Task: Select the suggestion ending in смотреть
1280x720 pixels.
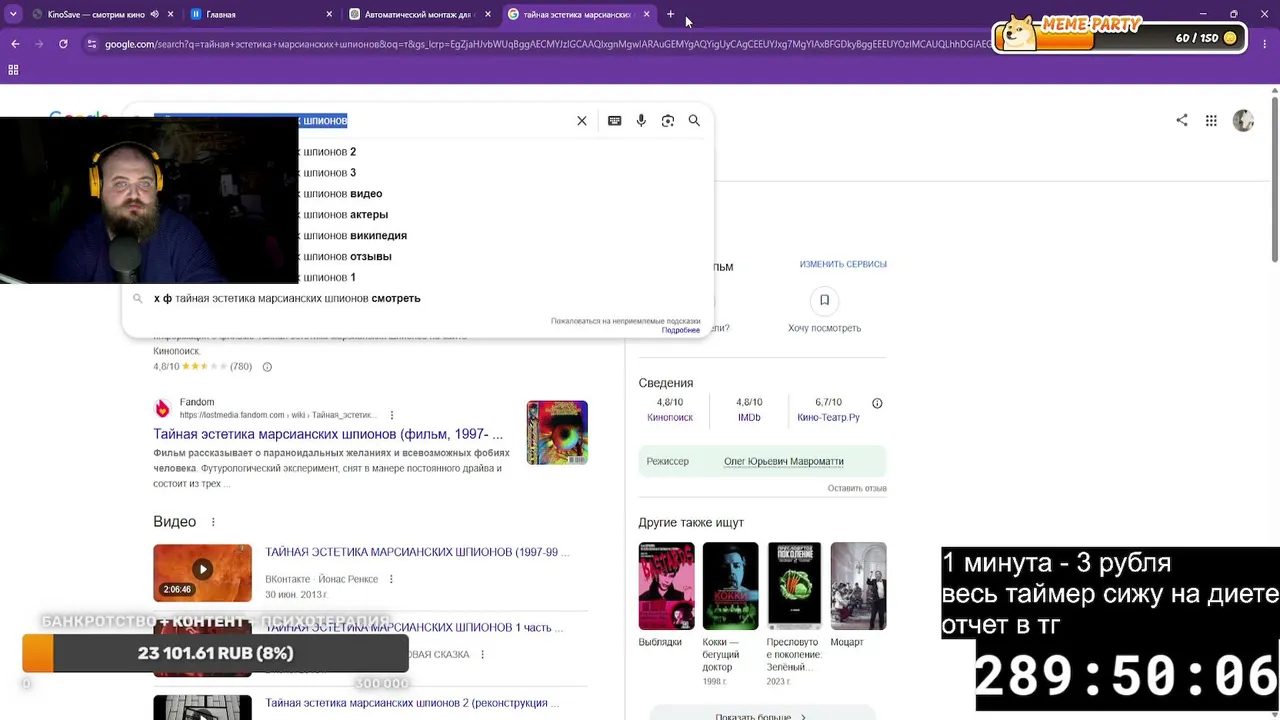Action: click(x=418, y=299)
